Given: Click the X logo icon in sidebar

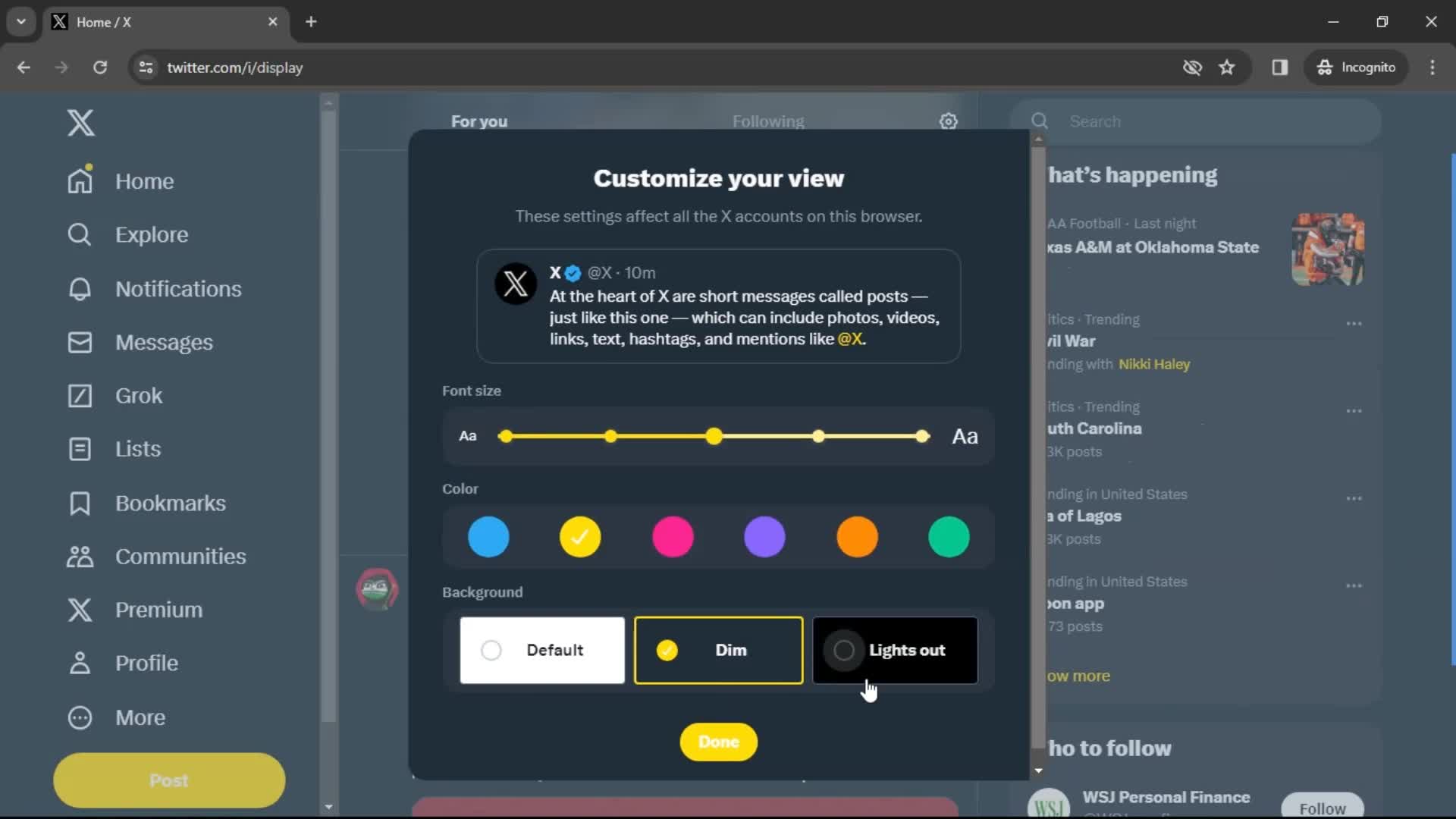Looking at the screenshot, I should click(80, 122).
